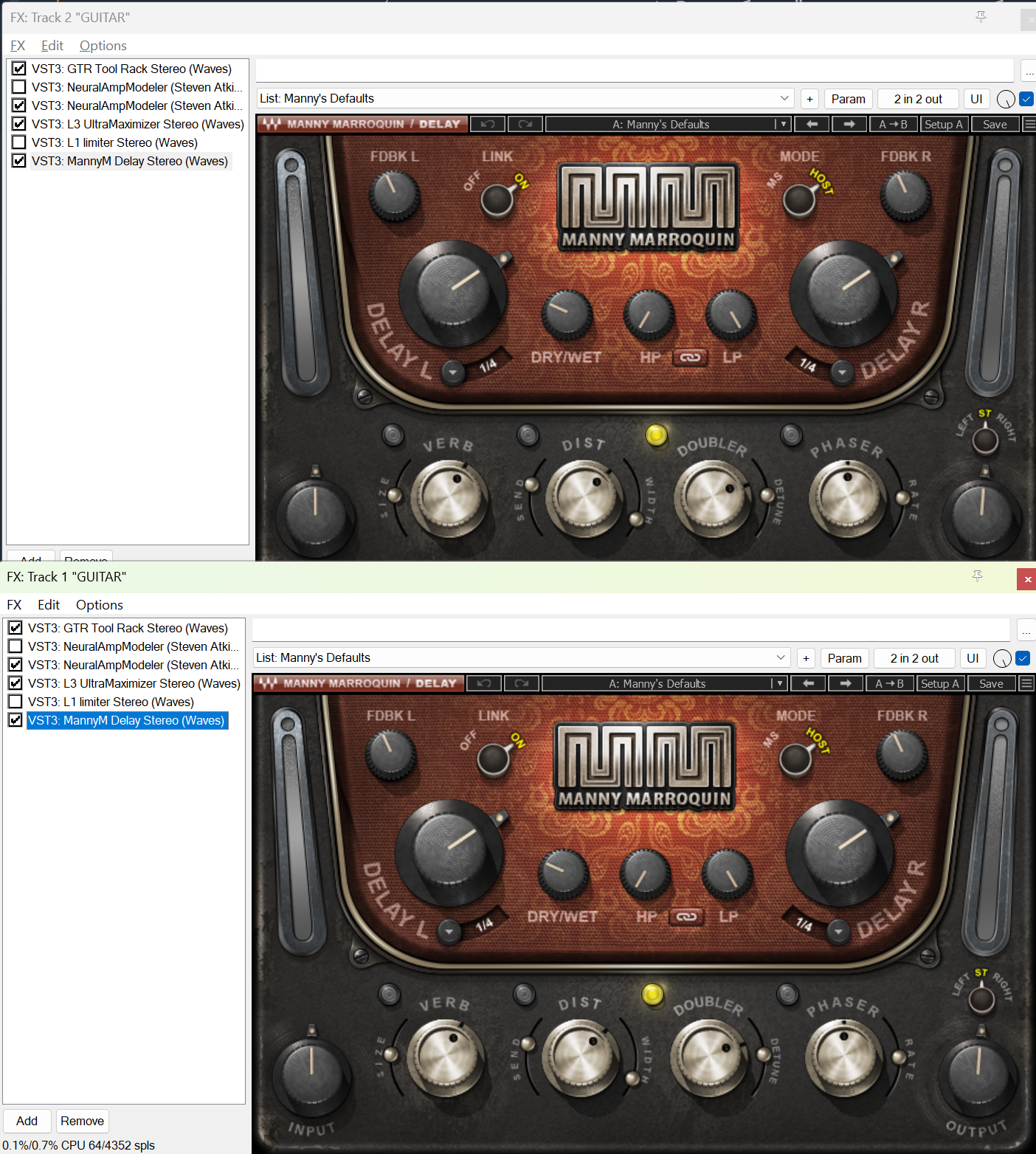Click Track 1 wet/dry mix knob icon
1036x1154 pixels.
click(x=1002, y=658)
